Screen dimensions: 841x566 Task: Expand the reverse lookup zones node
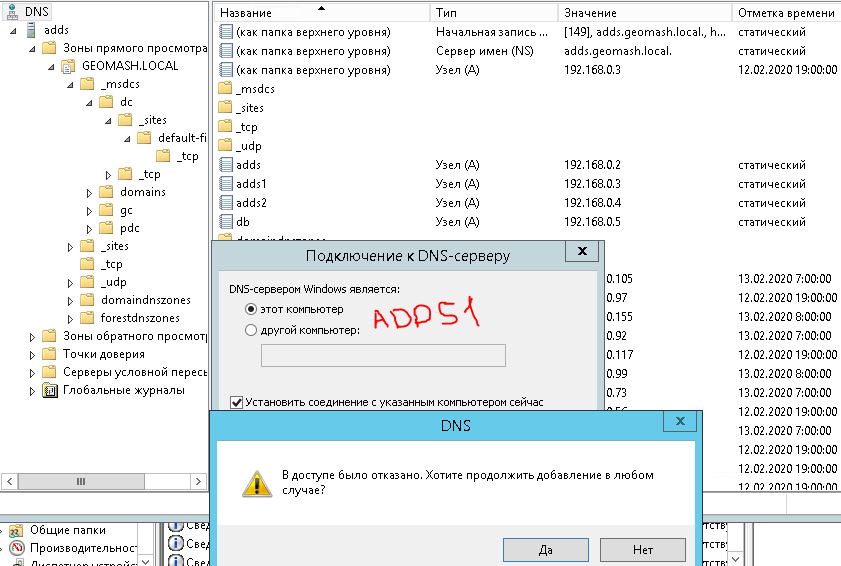point(32,337)
